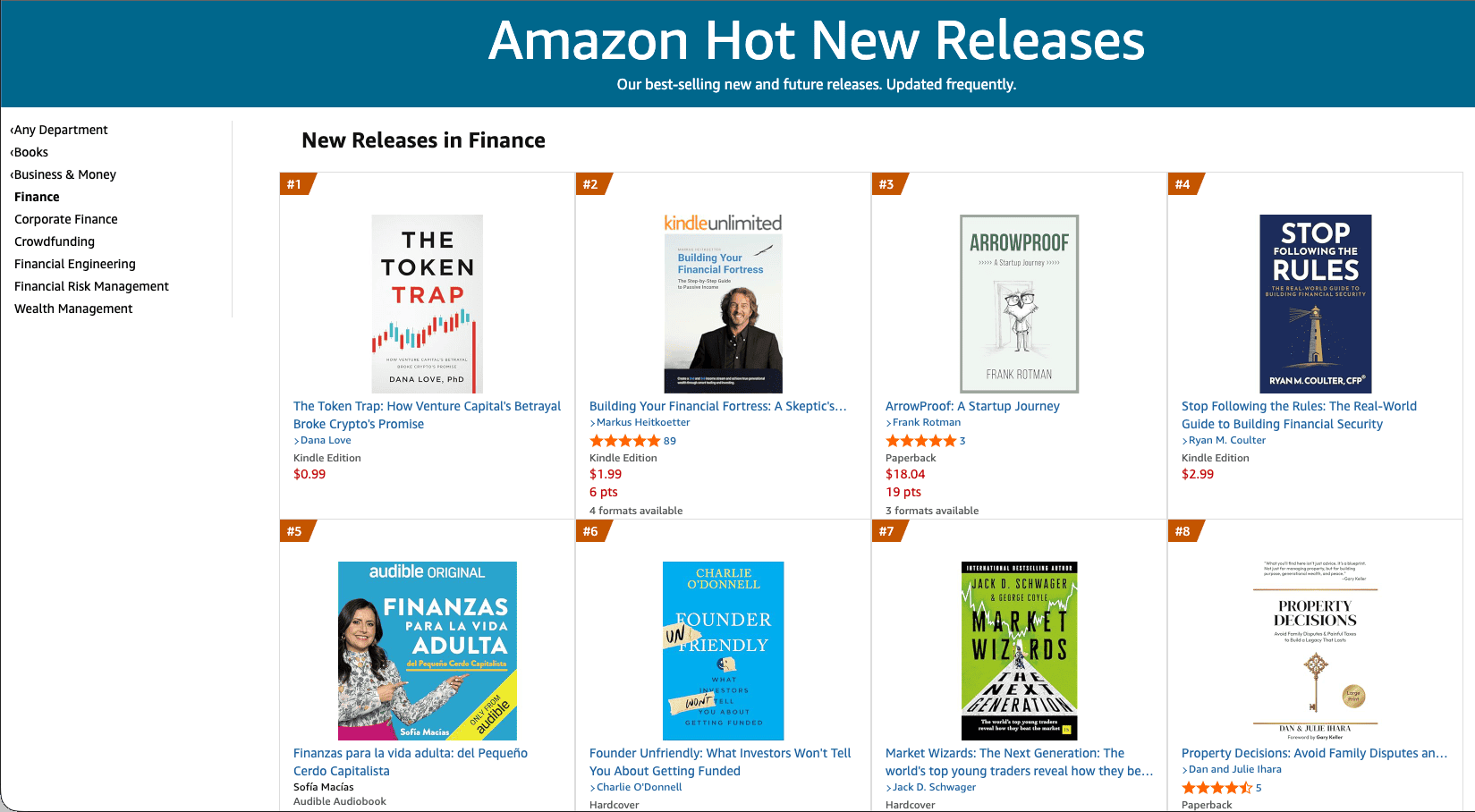Click the #1 rank badge on The Token Trap
This screenshot has height=812, width=1475.
(x=293, y=185)
